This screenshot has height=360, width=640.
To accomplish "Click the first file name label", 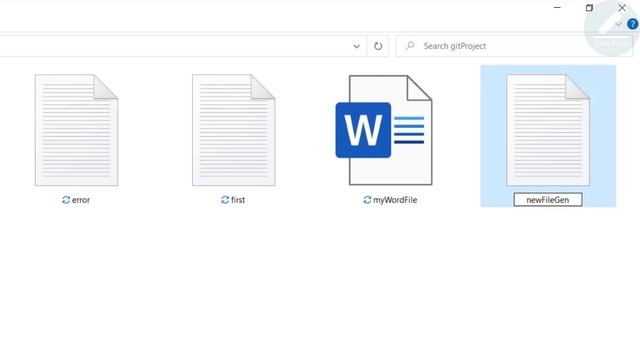I will (x=238, y=200).
